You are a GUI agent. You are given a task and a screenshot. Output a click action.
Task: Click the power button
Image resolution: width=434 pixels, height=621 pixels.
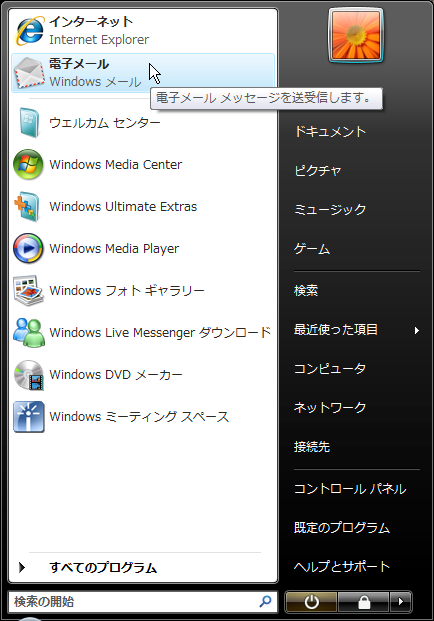(311, 602)
